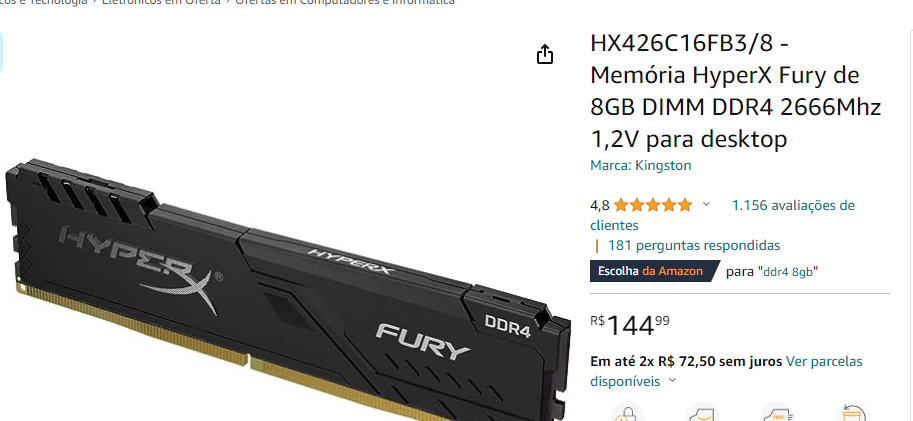This screenshot has height=421, width=913.
Task: Click the share icon above product image
Action: [x=544, y=54]
